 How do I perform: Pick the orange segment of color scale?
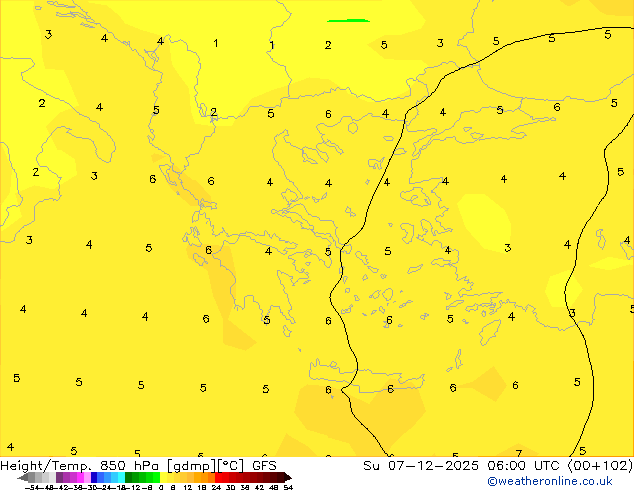200,477
